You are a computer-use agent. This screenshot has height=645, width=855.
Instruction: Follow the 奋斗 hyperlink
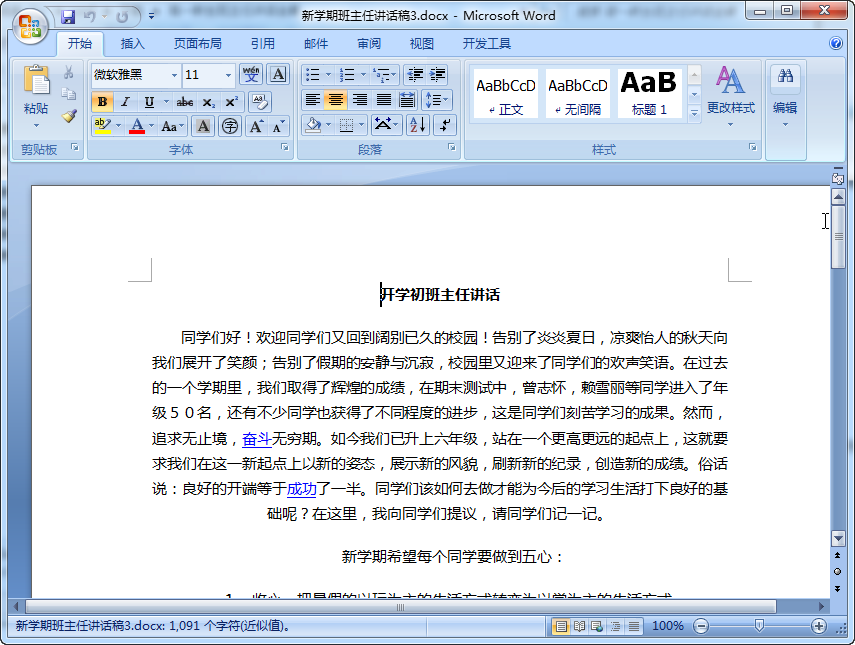coord(257,438)
